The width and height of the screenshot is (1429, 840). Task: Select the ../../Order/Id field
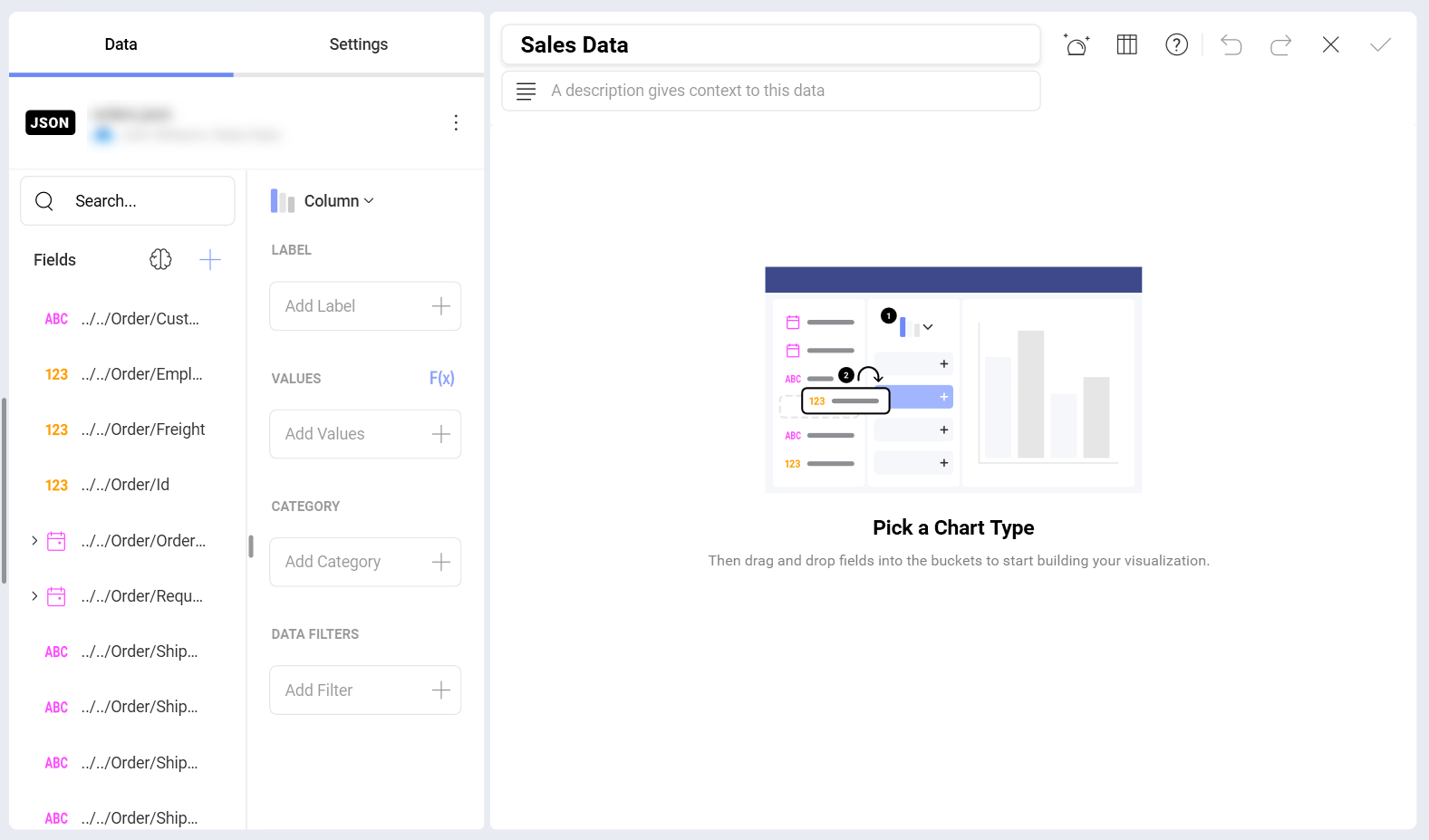(x=128, y=485)
